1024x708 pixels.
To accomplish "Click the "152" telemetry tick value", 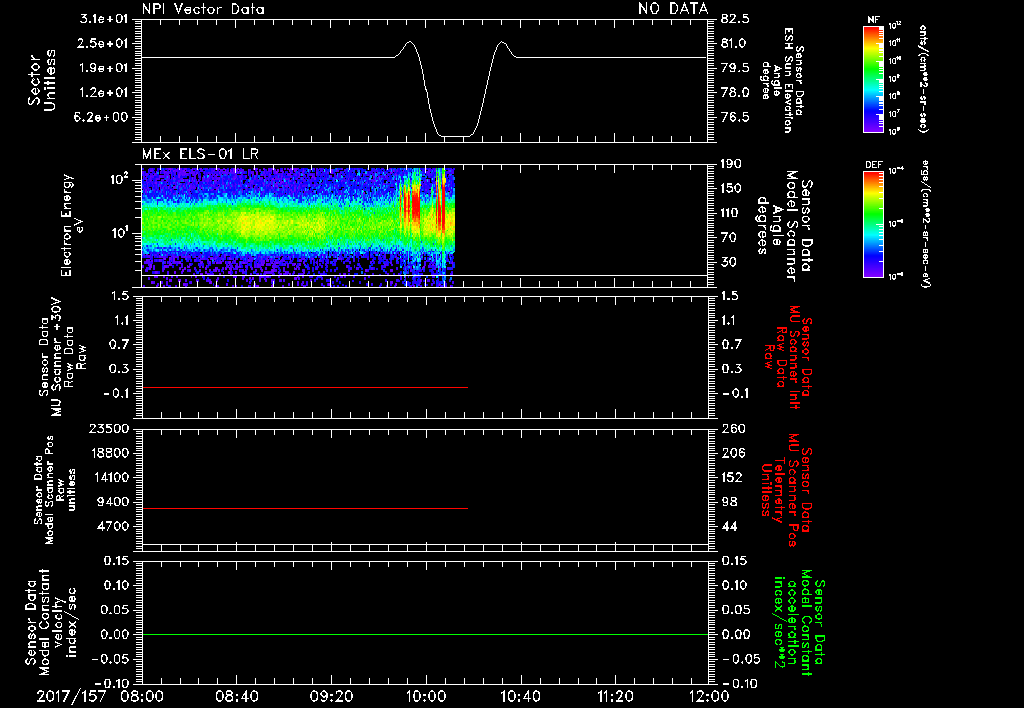I will point(732,477).
